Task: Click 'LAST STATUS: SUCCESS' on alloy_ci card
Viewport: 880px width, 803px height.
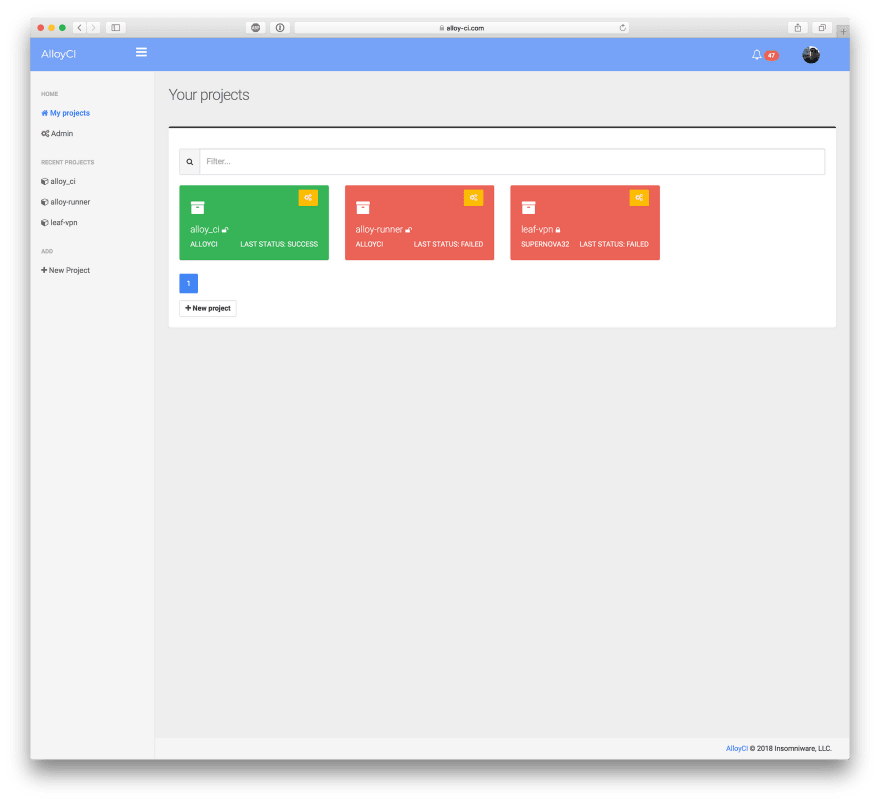Action: 279,244
